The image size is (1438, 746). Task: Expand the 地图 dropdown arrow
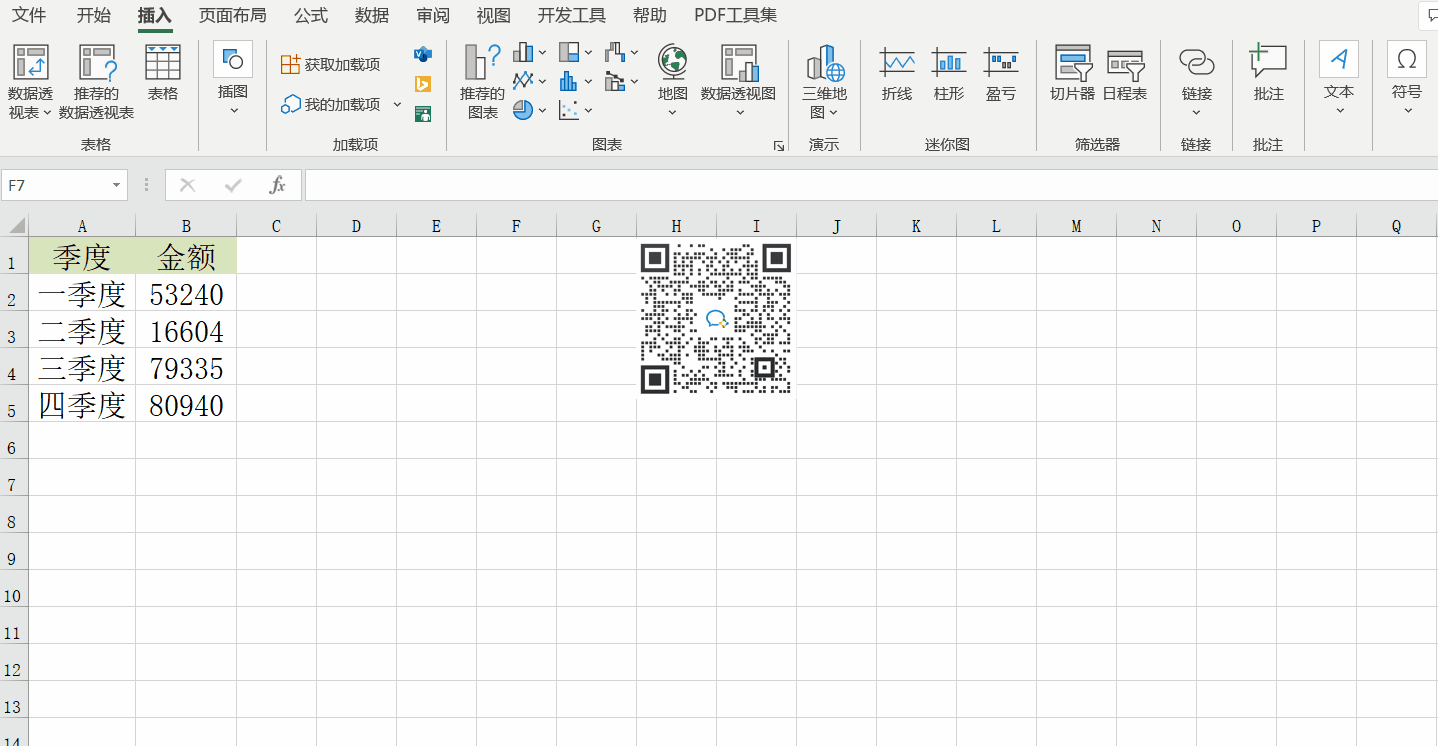(x=672, y=112)
